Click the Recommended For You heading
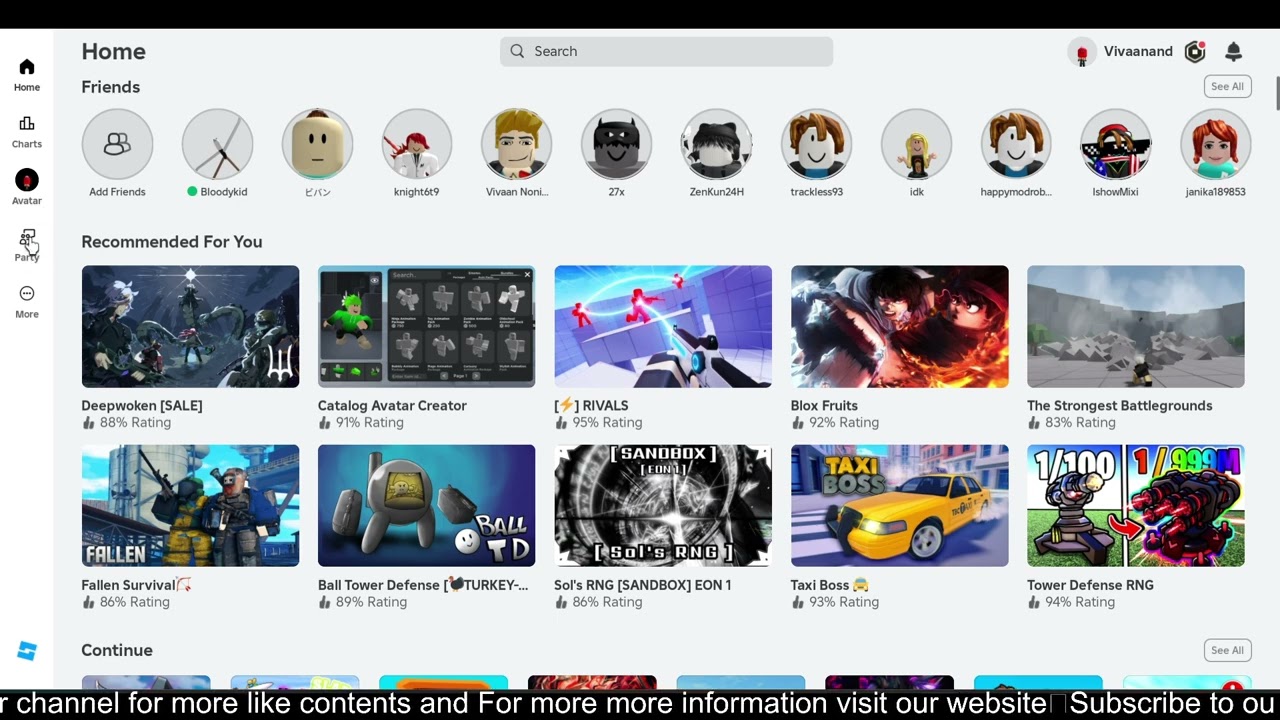1280x720 pixels. (x=172, y=242)
